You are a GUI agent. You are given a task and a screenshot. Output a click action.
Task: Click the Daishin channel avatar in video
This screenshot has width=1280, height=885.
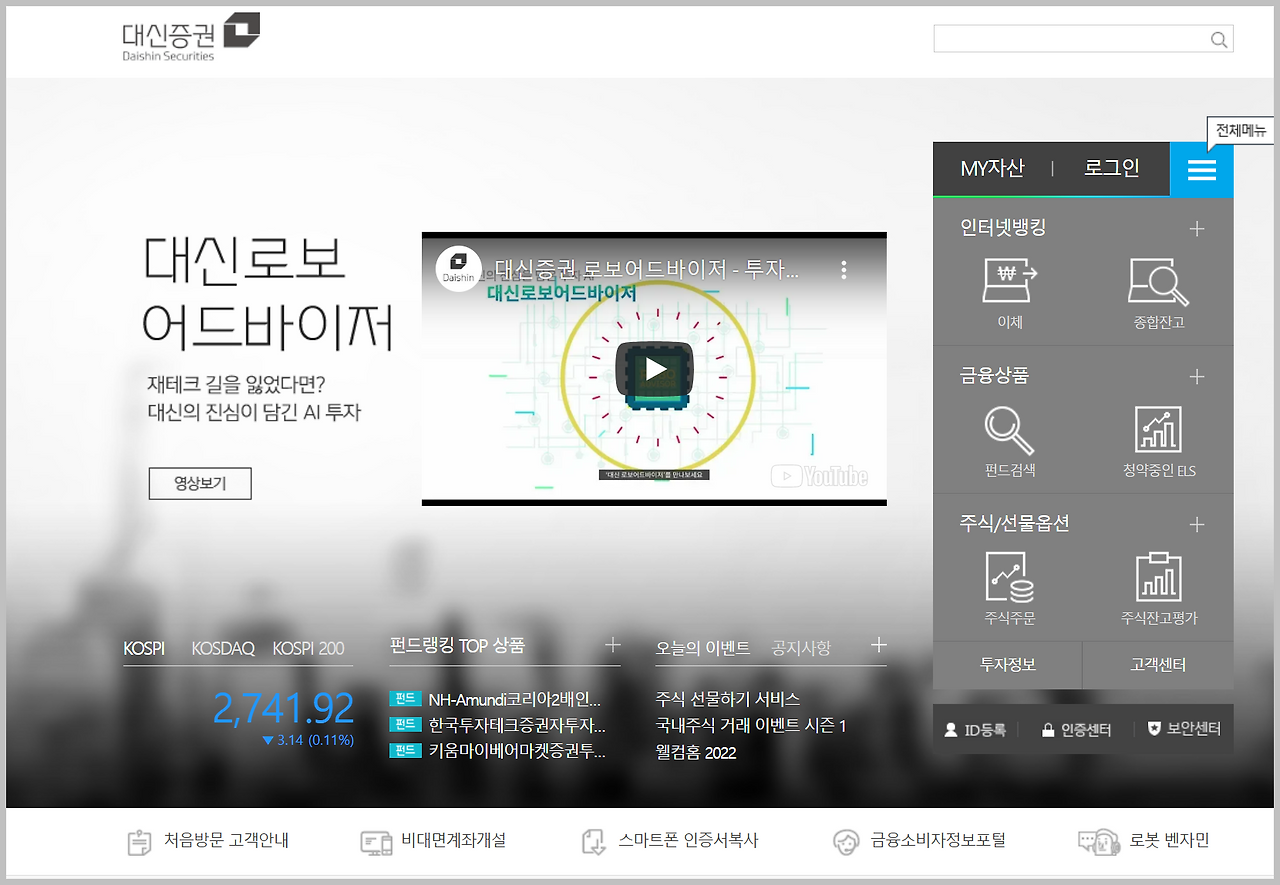pos(458,269)
